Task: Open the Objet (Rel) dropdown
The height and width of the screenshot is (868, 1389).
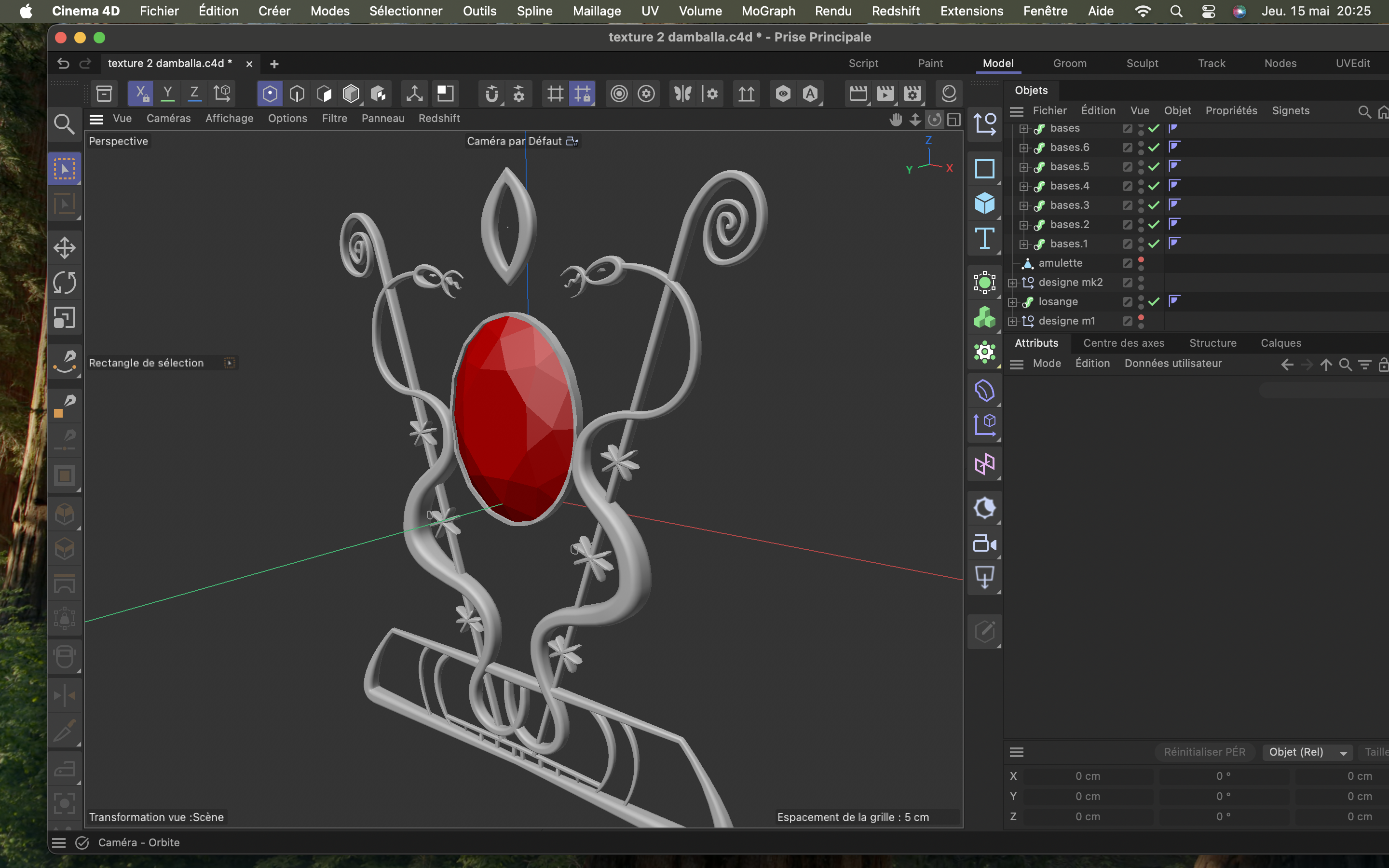Action: click(x=1307, y=752)
